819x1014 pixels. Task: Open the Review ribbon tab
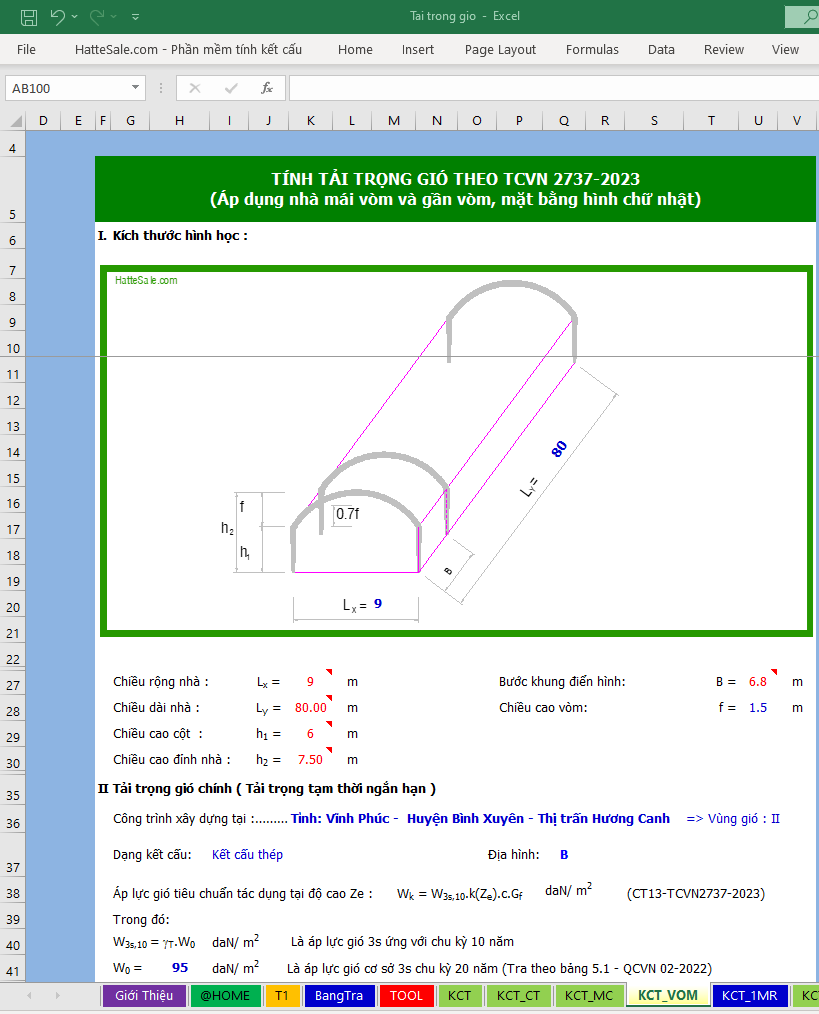tap(723, 50)
